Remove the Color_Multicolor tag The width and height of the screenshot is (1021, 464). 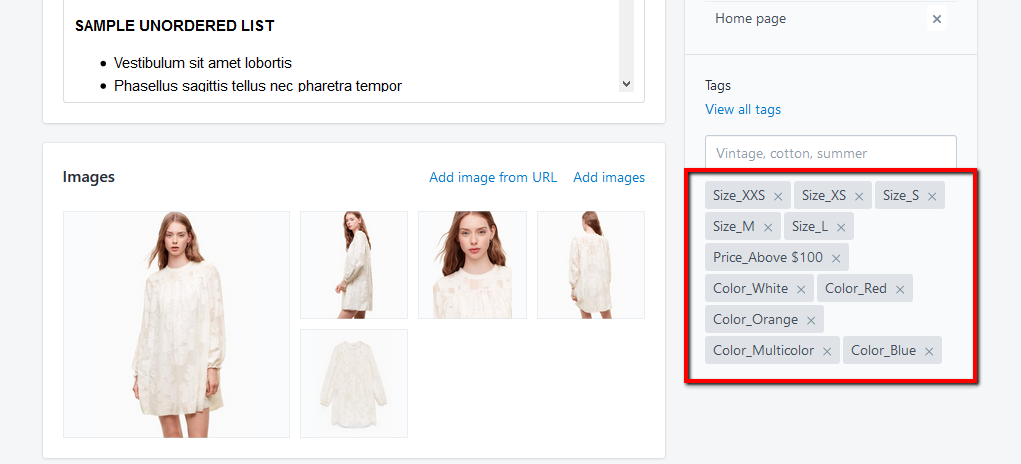[x=826, y=351]
